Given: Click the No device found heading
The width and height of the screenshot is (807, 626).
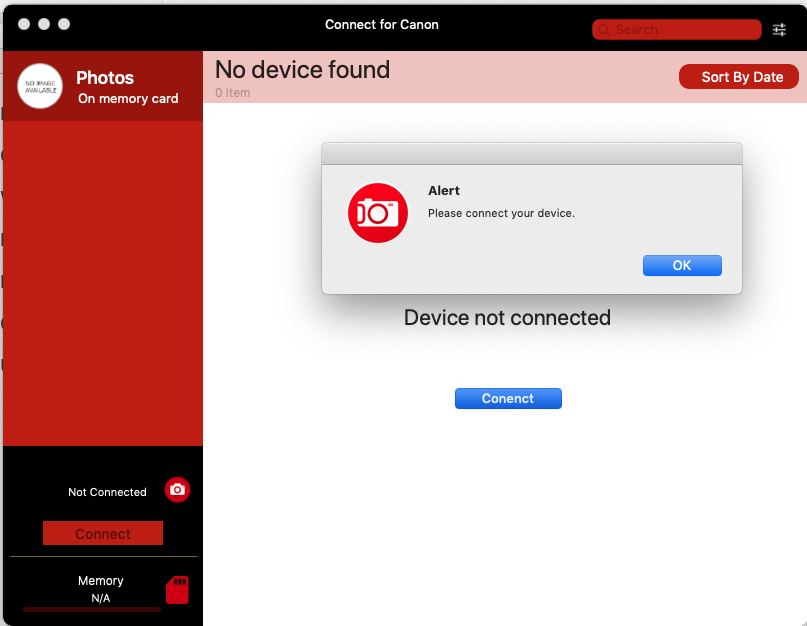Looking at the screenshot, I should point(303,69).
